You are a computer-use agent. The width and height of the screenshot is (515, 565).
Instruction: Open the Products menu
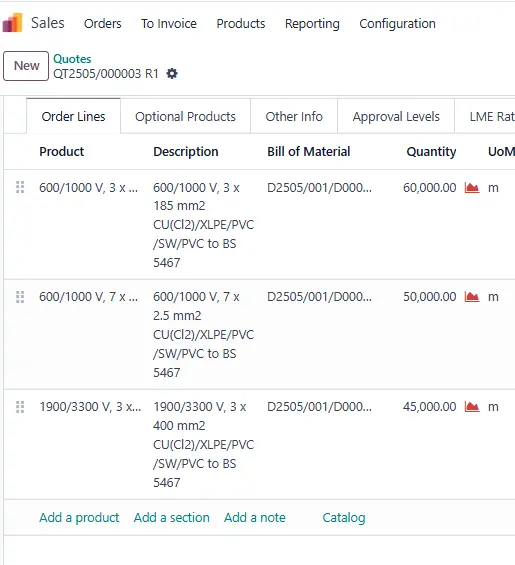pos(241,23)
